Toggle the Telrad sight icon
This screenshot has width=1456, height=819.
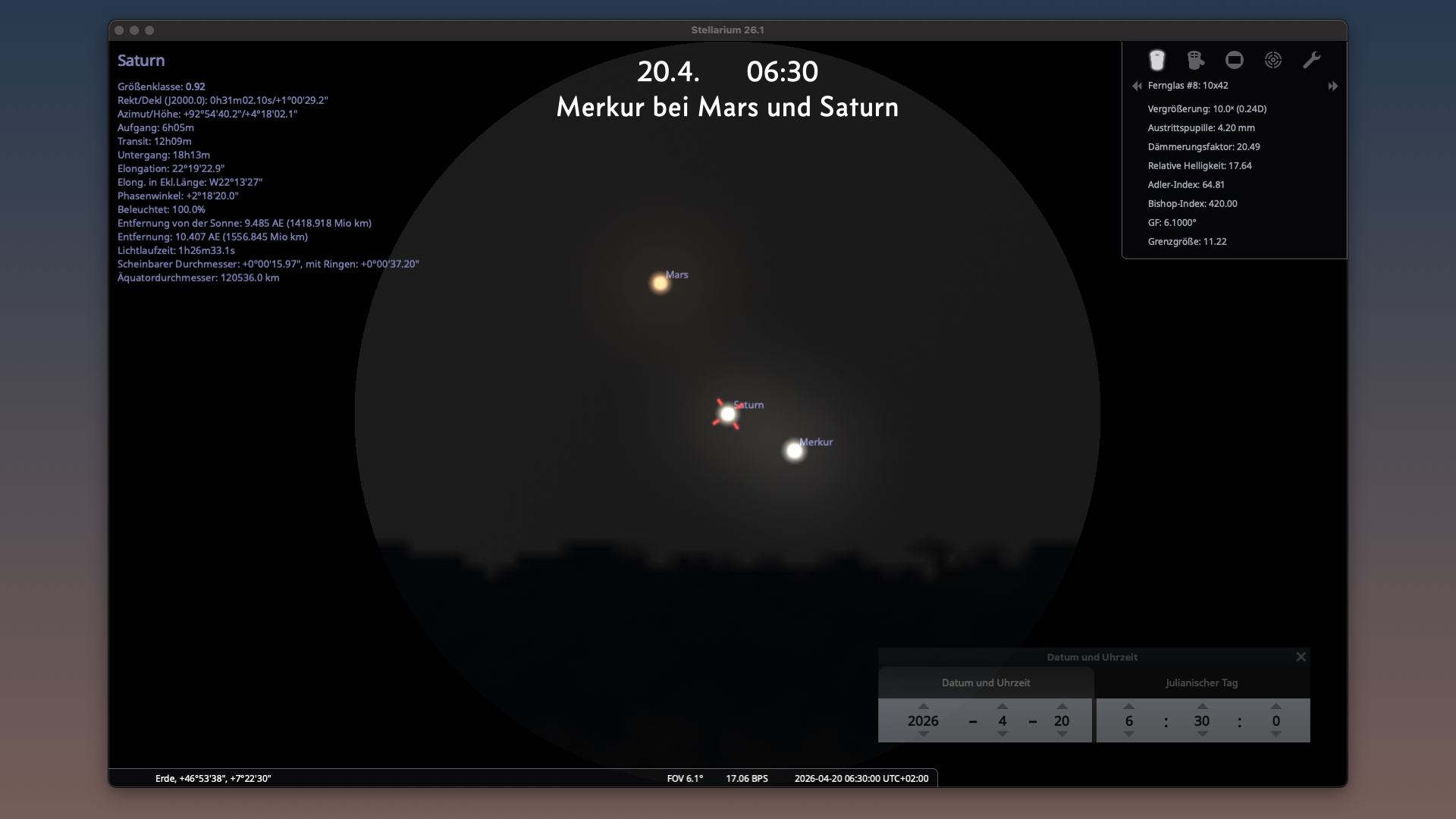[1273, 60]
